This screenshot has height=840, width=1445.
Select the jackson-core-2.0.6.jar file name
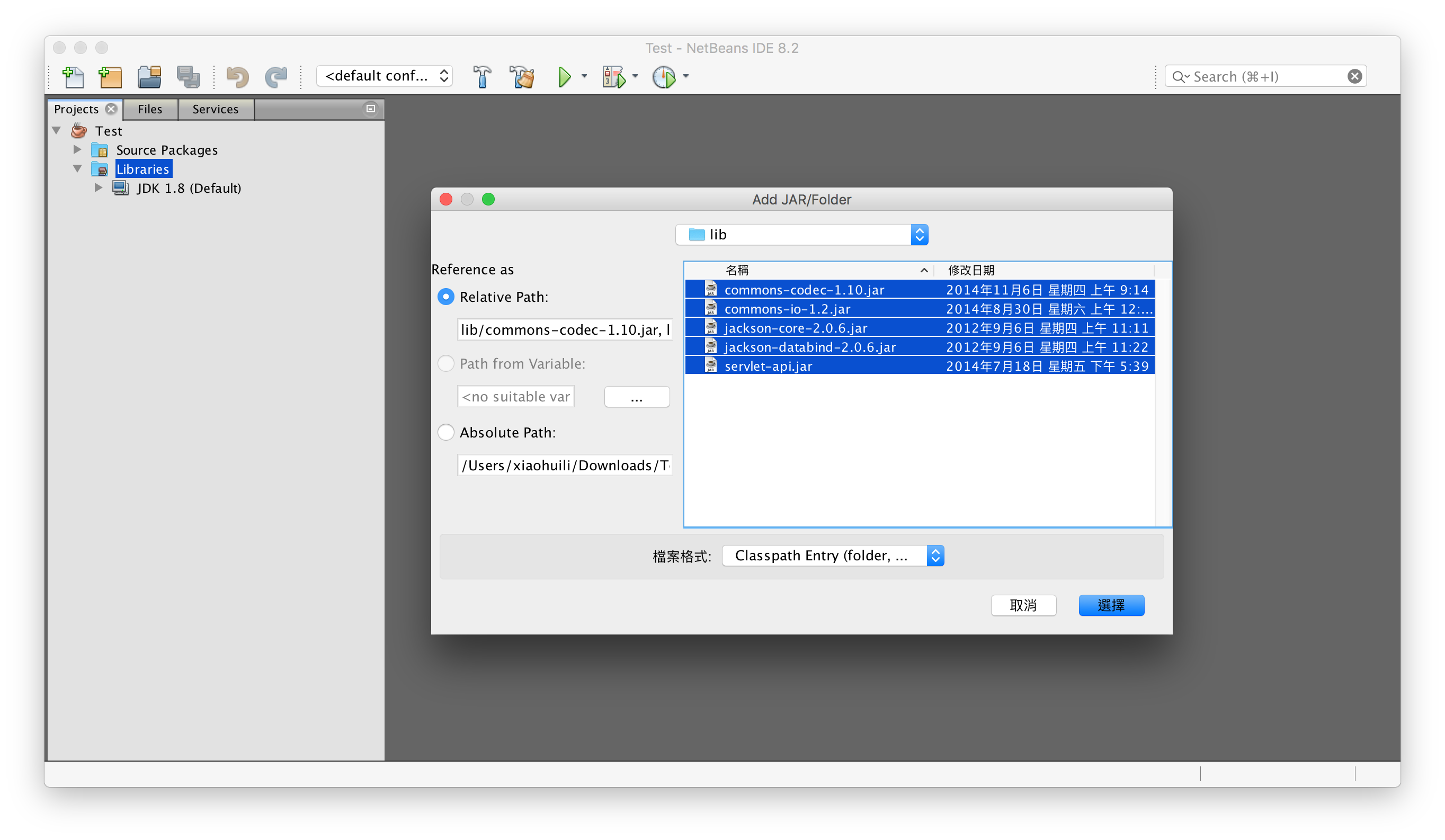click(x=796, y=328)
